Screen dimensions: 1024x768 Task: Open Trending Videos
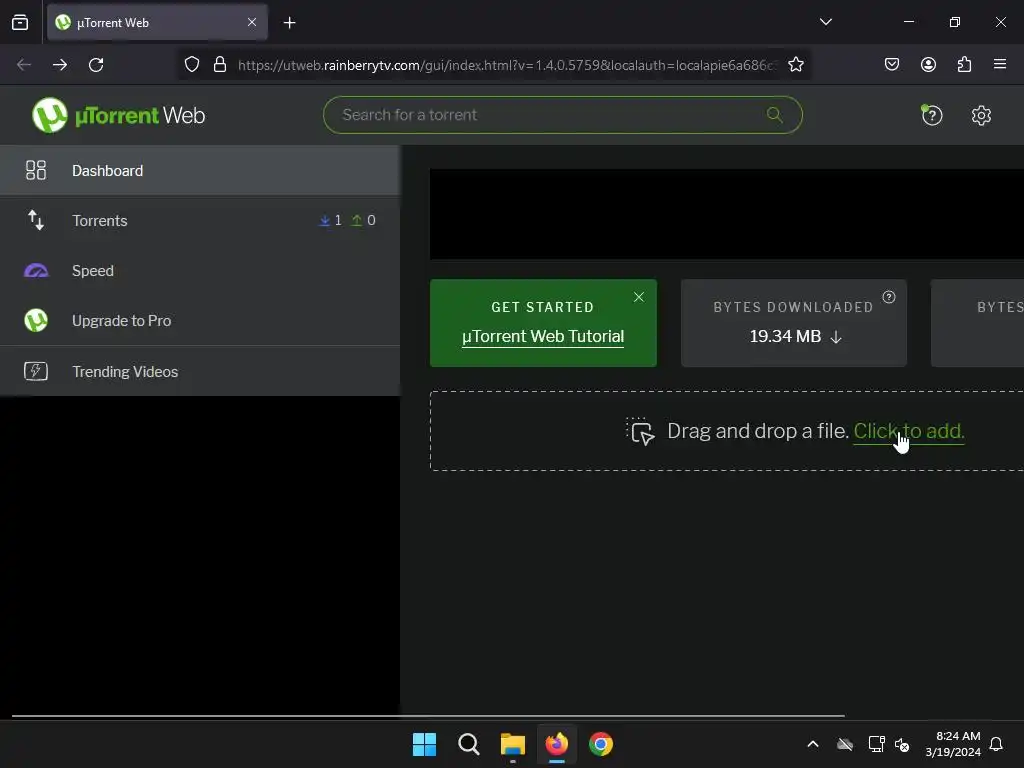200,371
